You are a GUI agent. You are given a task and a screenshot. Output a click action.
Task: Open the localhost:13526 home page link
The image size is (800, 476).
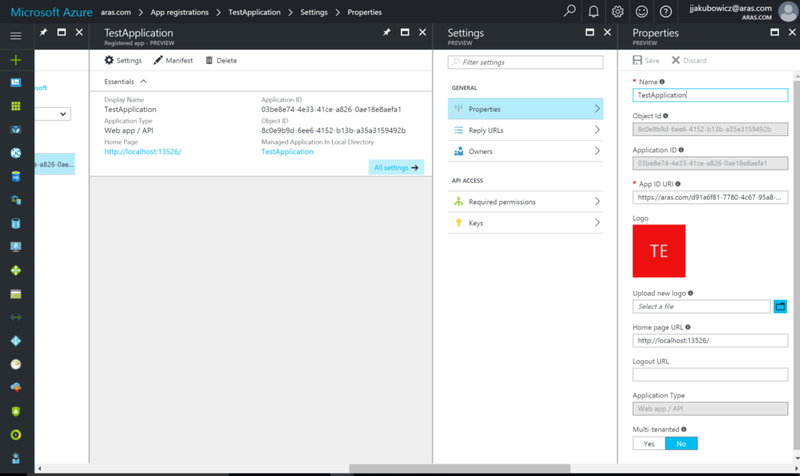142,152
